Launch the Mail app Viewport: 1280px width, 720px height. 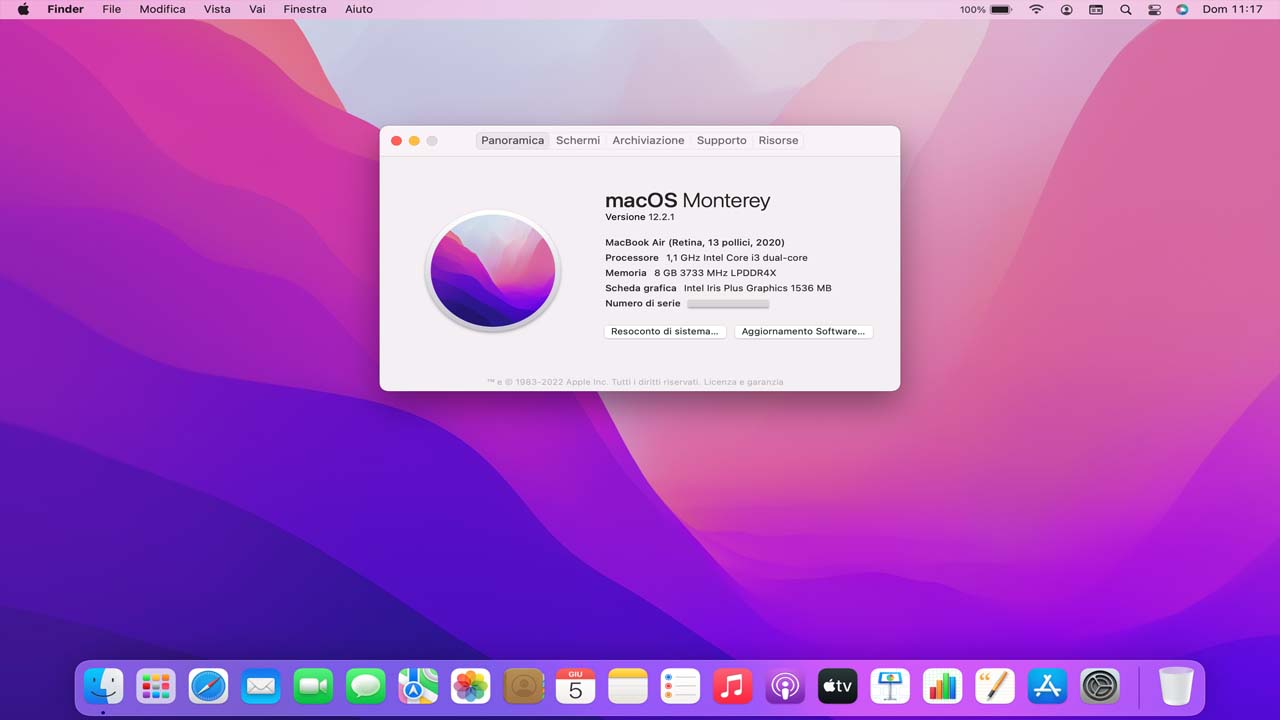(260, 686)
